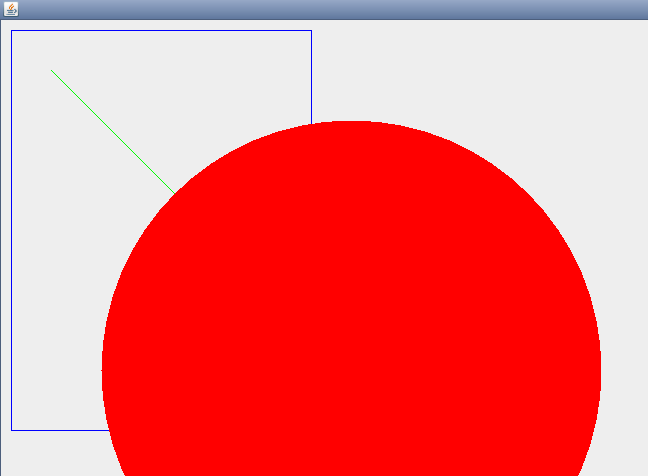Click the upper-left start of the diagonal line

click(x=52, y=70)
